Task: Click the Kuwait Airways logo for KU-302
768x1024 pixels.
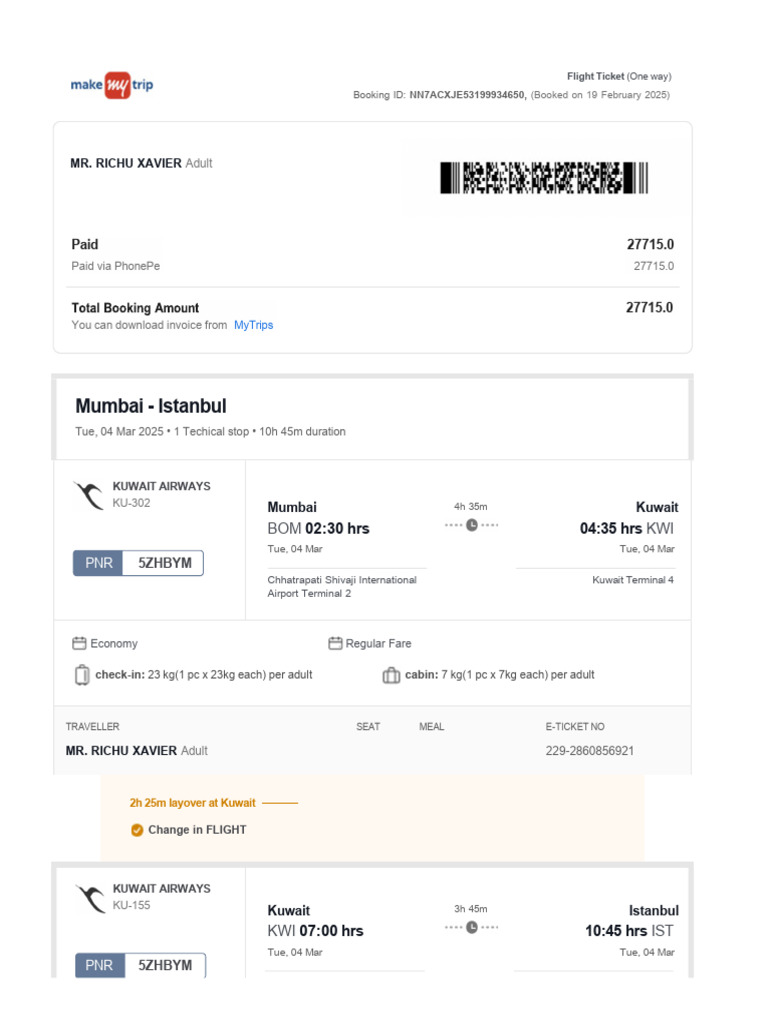Action: click(x=89, y=495)
